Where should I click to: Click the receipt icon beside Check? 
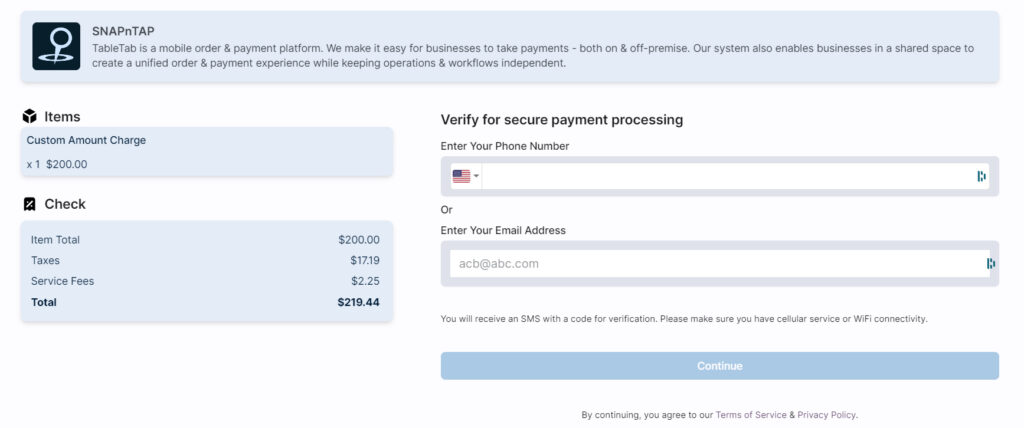[x=30, y=204]
